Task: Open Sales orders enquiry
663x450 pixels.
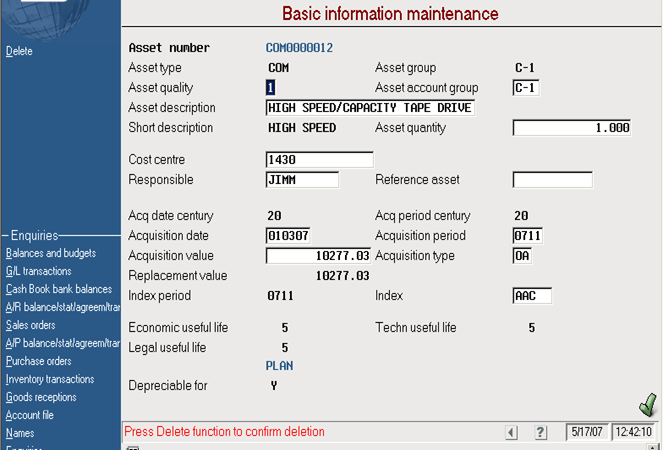Action: [30, 325]
